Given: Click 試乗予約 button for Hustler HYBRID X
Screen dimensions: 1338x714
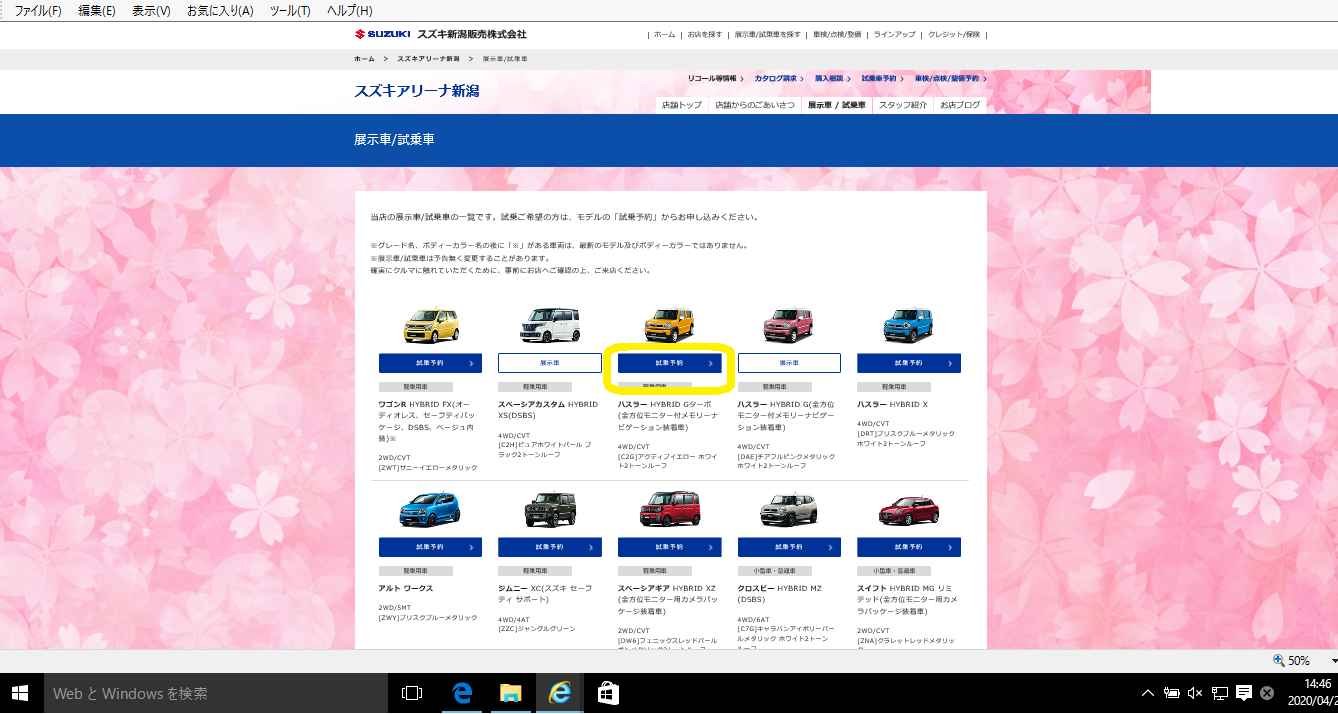Looking at the screenshot, I should pyautogui.click(x=908, y=363).
